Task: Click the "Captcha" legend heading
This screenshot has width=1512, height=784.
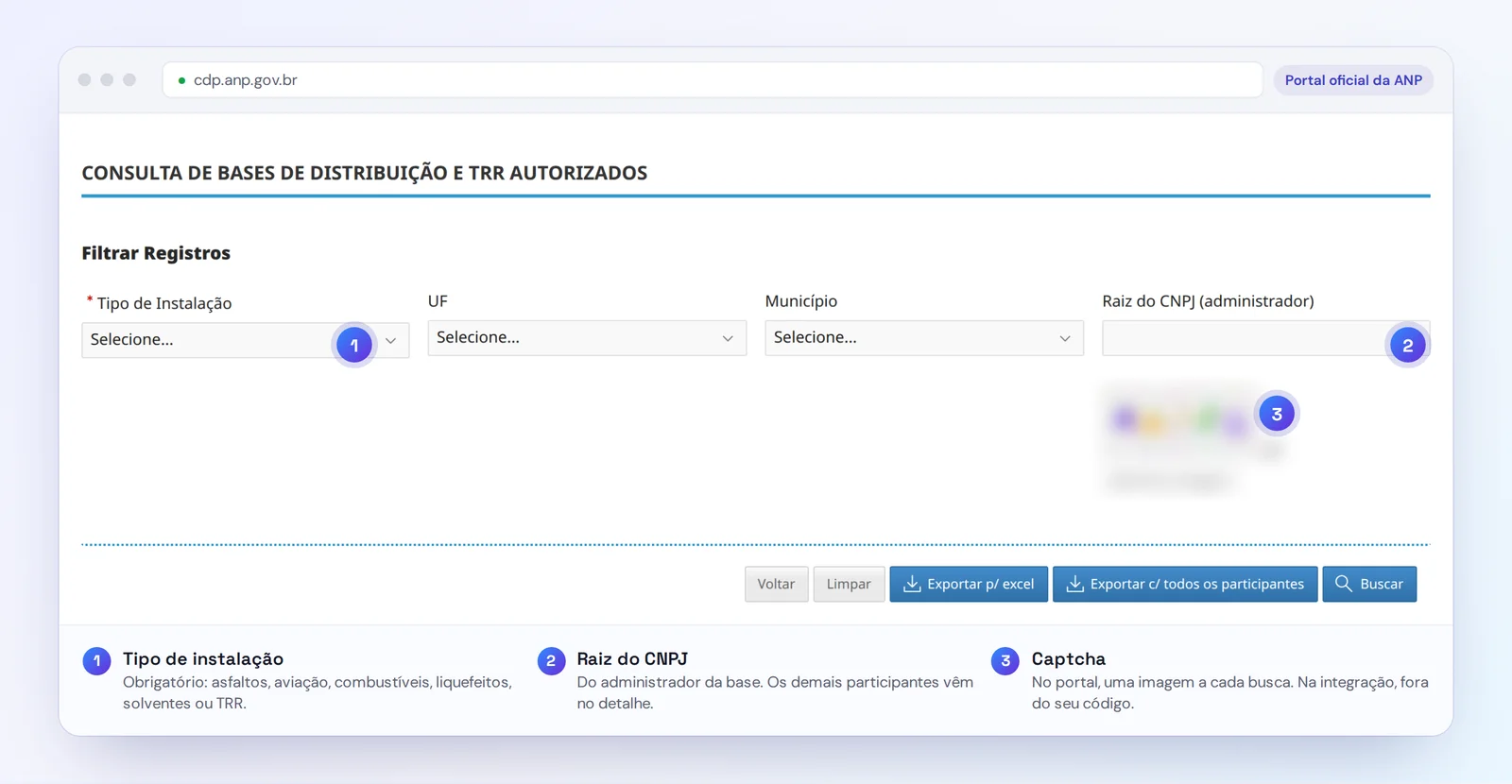Action: pos(1069,659)
